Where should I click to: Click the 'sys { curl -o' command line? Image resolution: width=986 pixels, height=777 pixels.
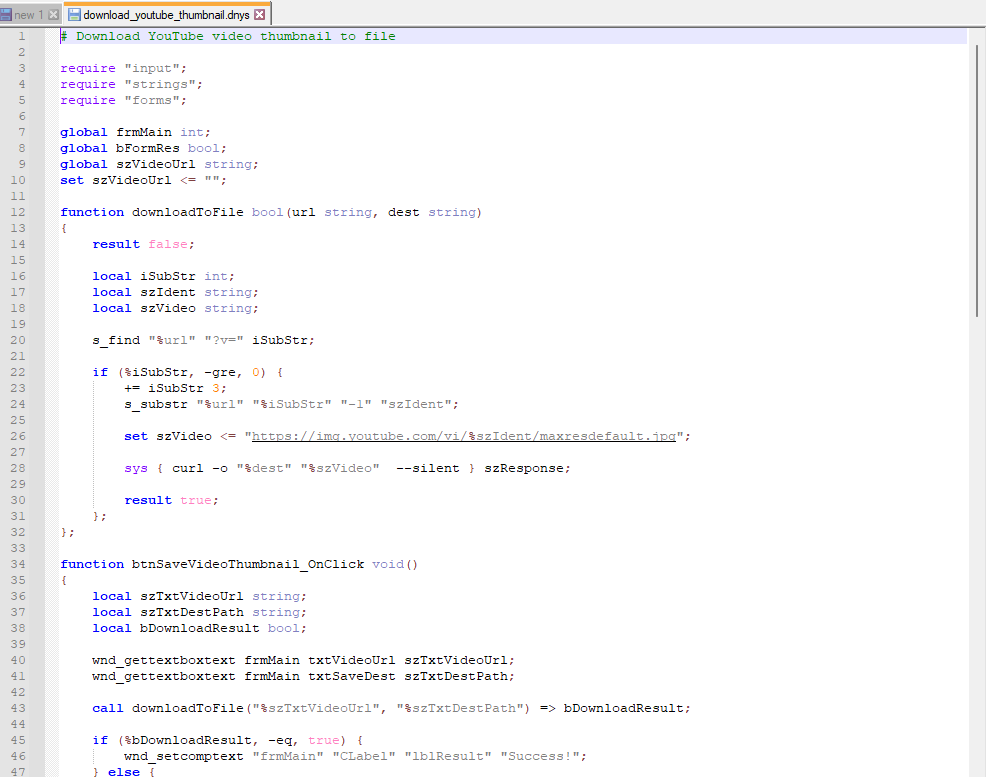tap(347, 468)
